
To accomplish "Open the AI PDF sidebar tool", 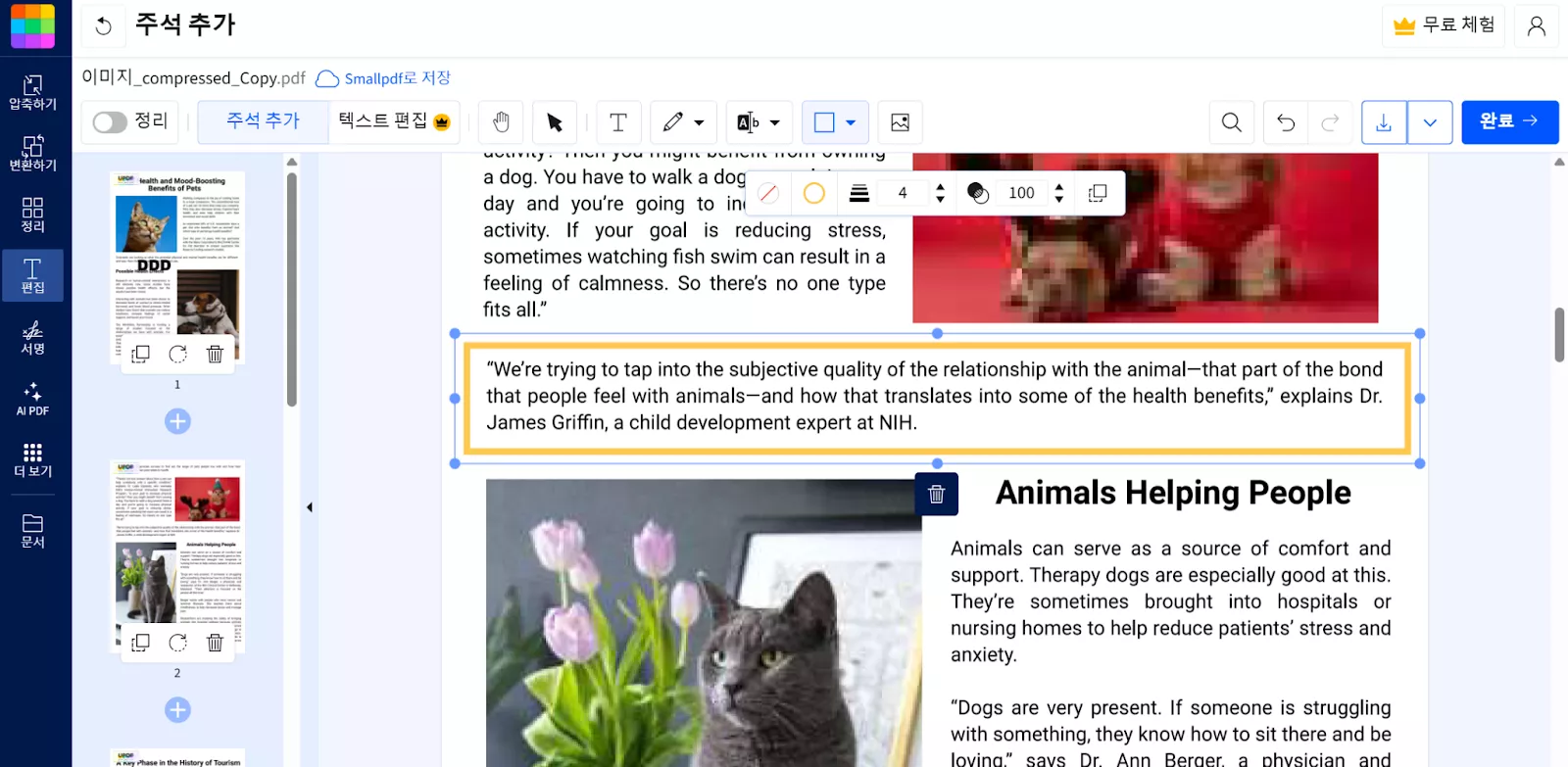I will click(x=32, y=399).
